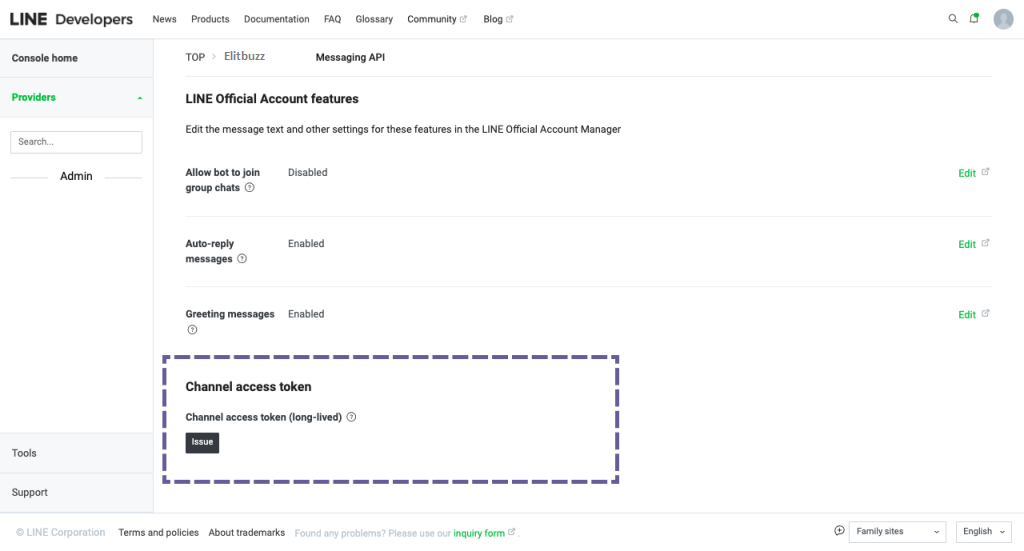The image size is (1024, 551).
Task: Open the English language dropdown
Action: [x=984, y=532]
